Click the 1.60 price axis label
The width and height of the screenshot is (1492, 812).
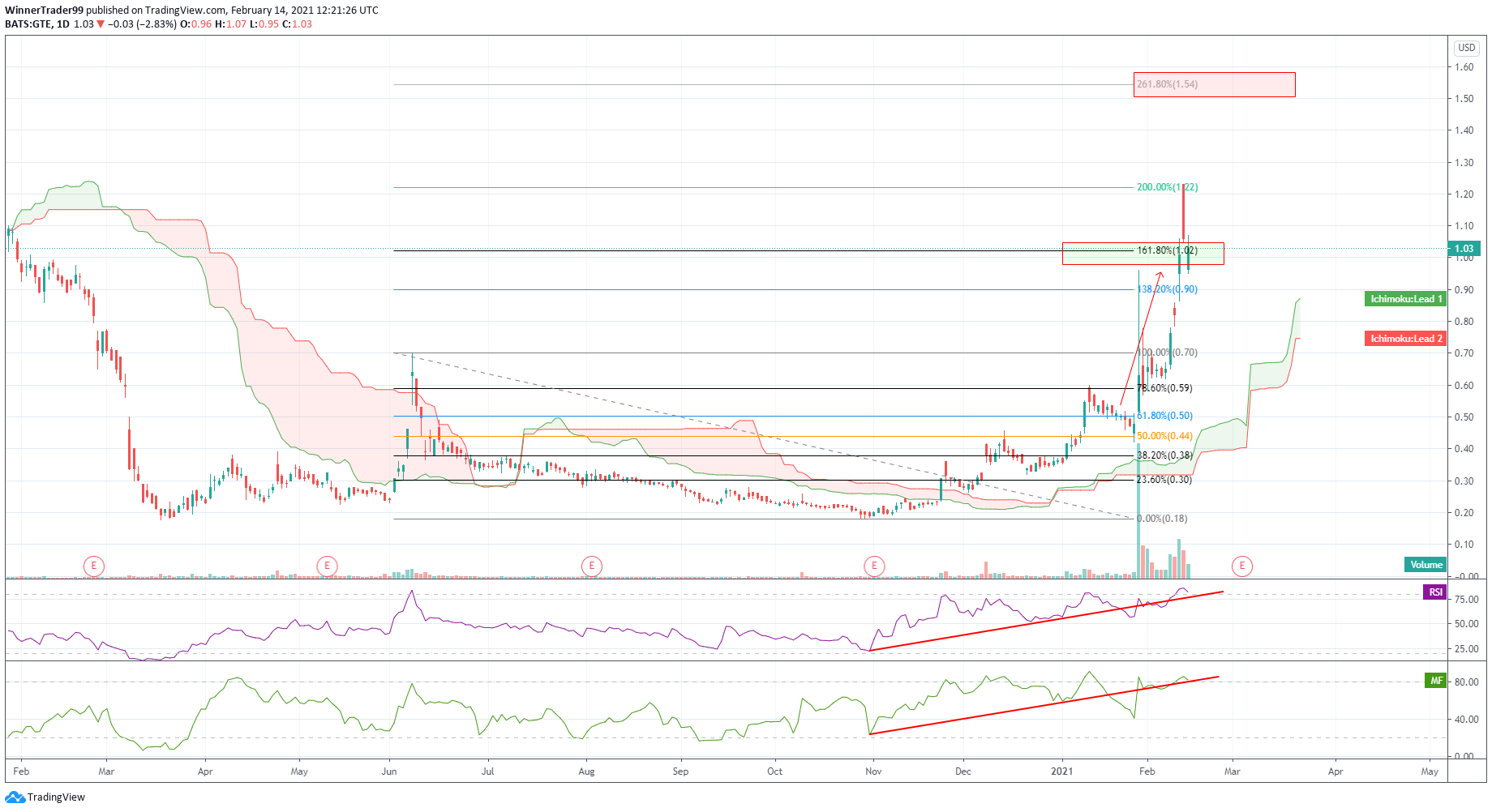(x=1464, y=67)
